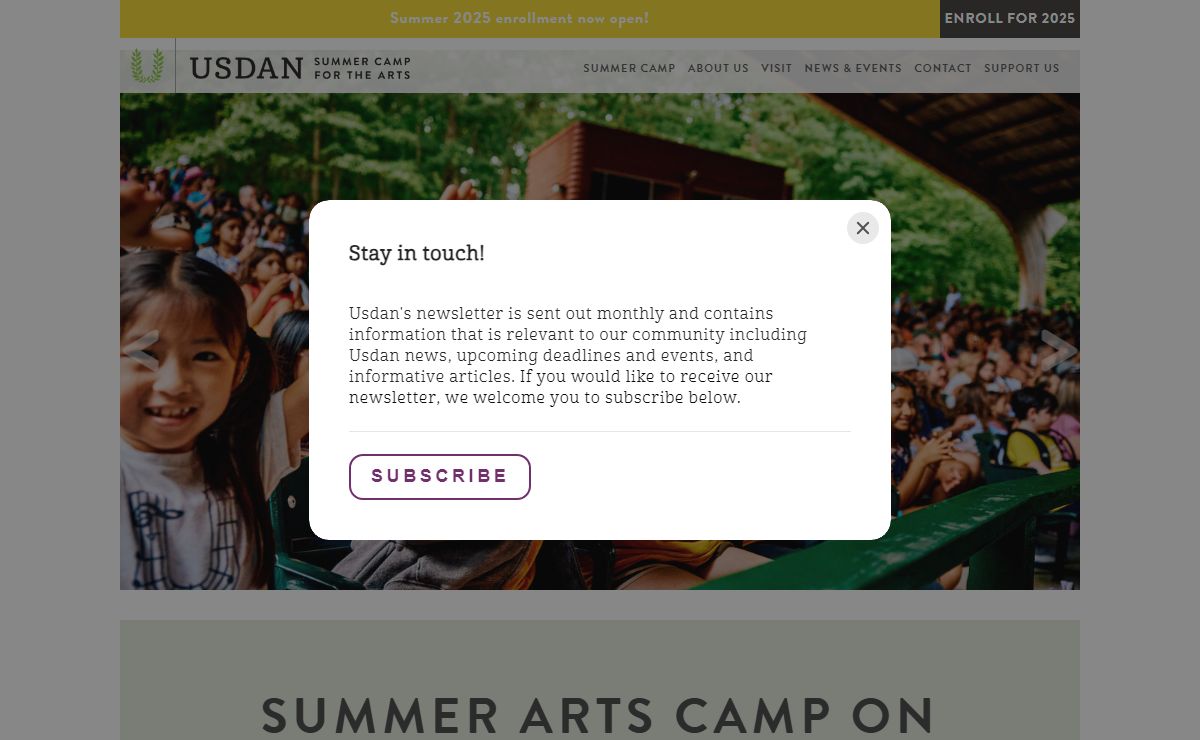Select Visit in the navigation bar

coord(776,68)
